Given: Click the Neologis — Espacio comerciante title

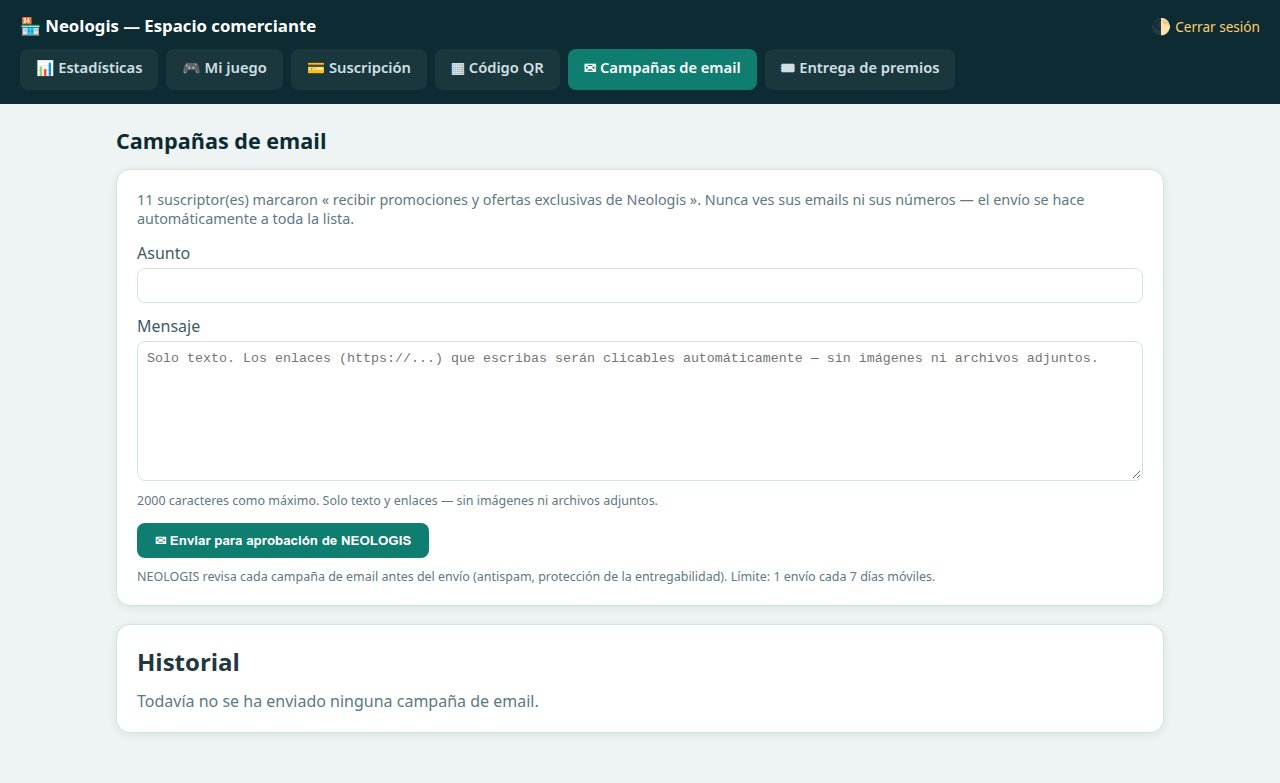Looking at the screenshot, I should 180,27.
